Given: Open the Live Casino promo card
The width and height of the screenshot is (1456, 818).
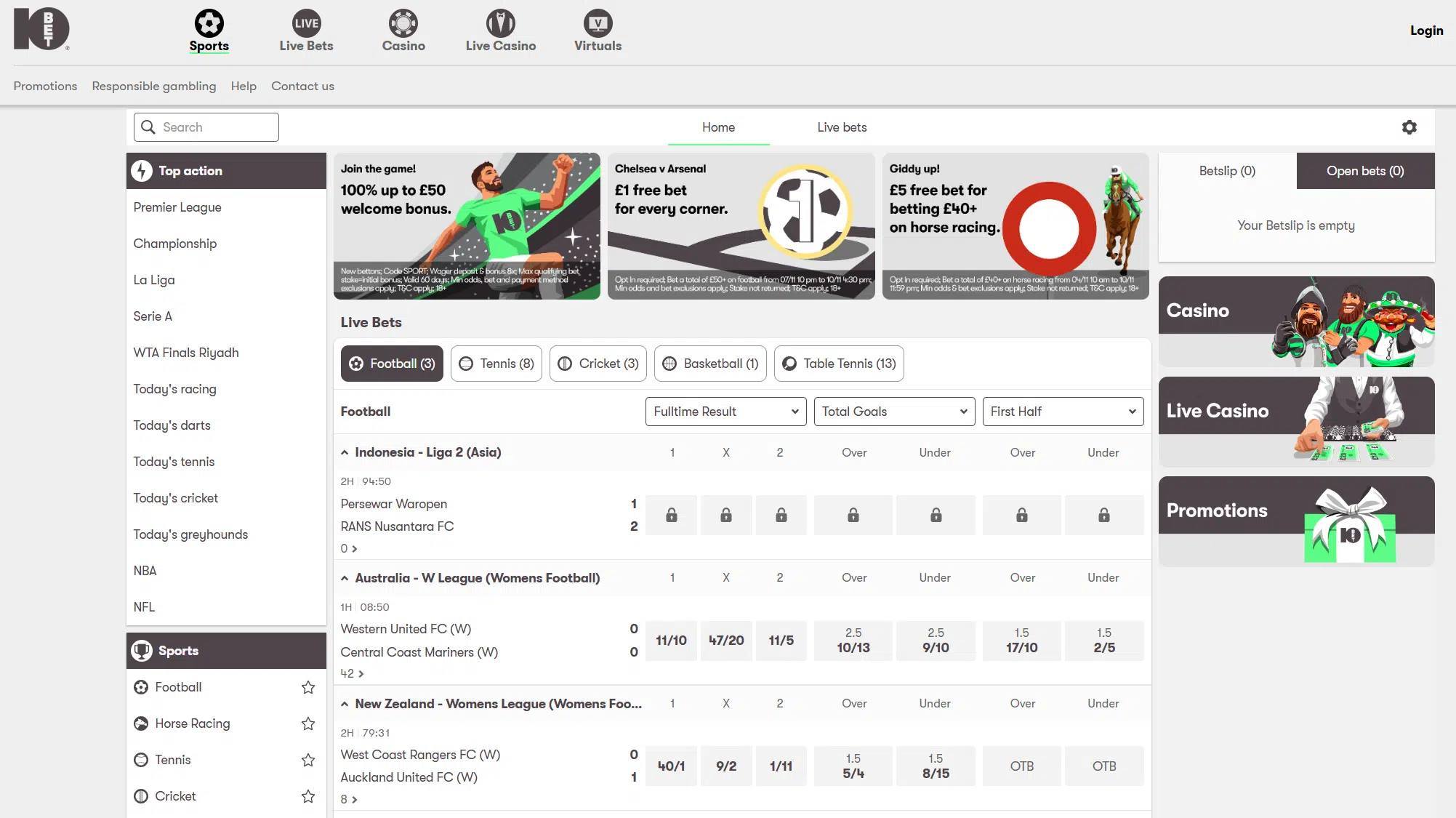Looking at the screenshot, I should 1296,422.
